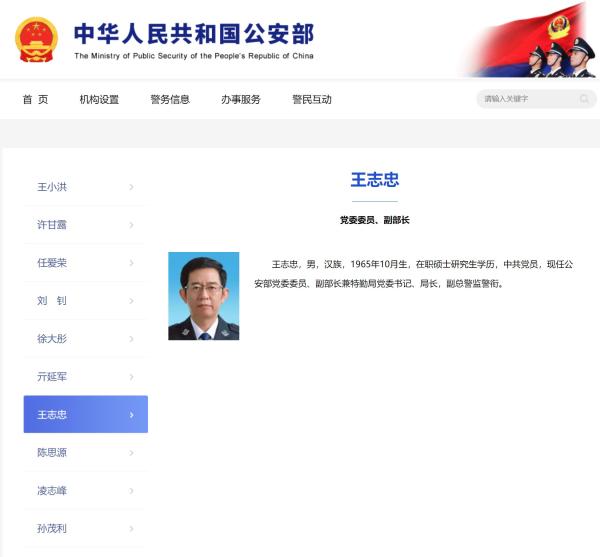Click the chevron beside 任爱荣

coord(131,263)
